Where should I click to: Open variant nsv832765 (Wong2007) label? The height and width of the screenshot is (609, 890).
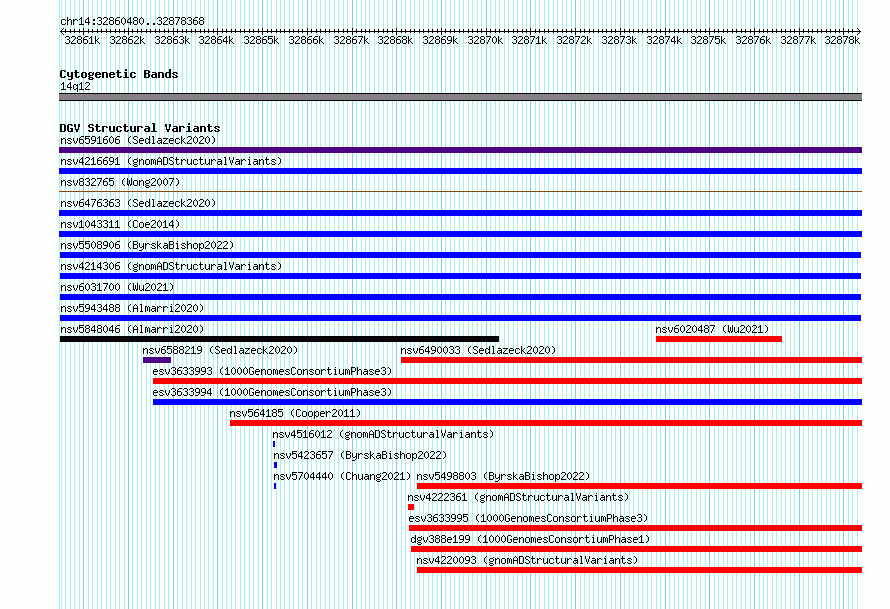pos(120,182)
